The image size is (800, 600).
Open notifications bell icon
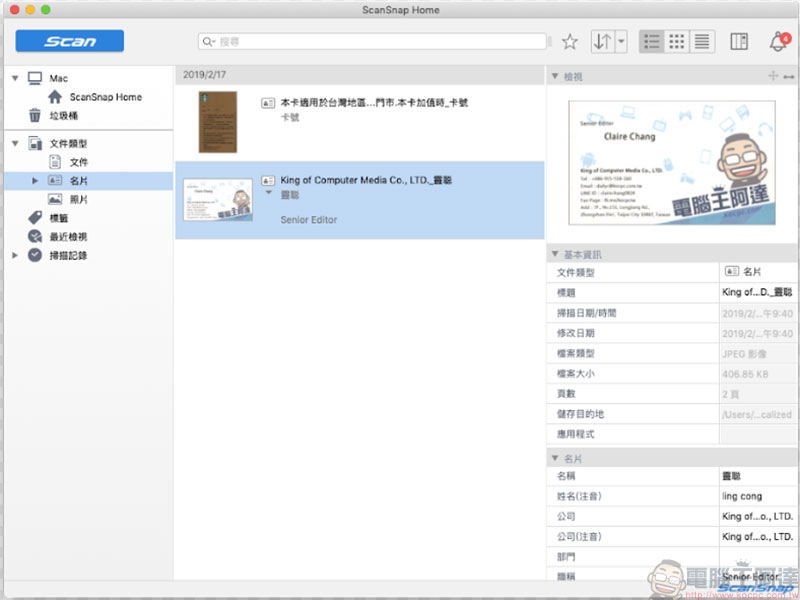tap(779, 41)
